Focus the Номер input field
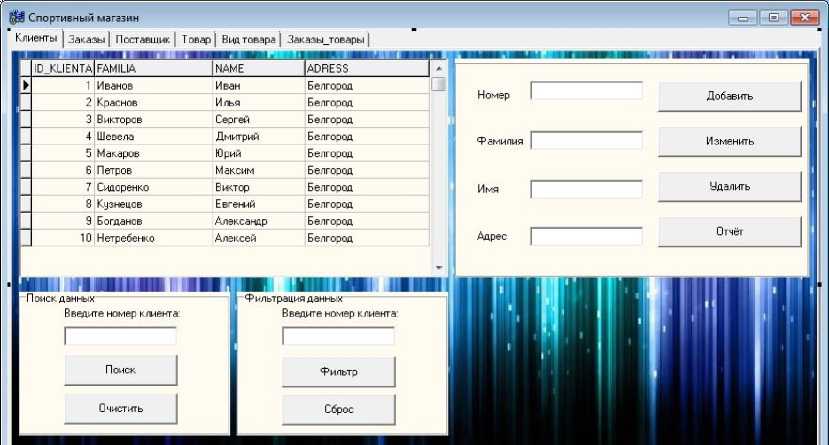Viewport: 829px width, 445px height. coord(586,91)
